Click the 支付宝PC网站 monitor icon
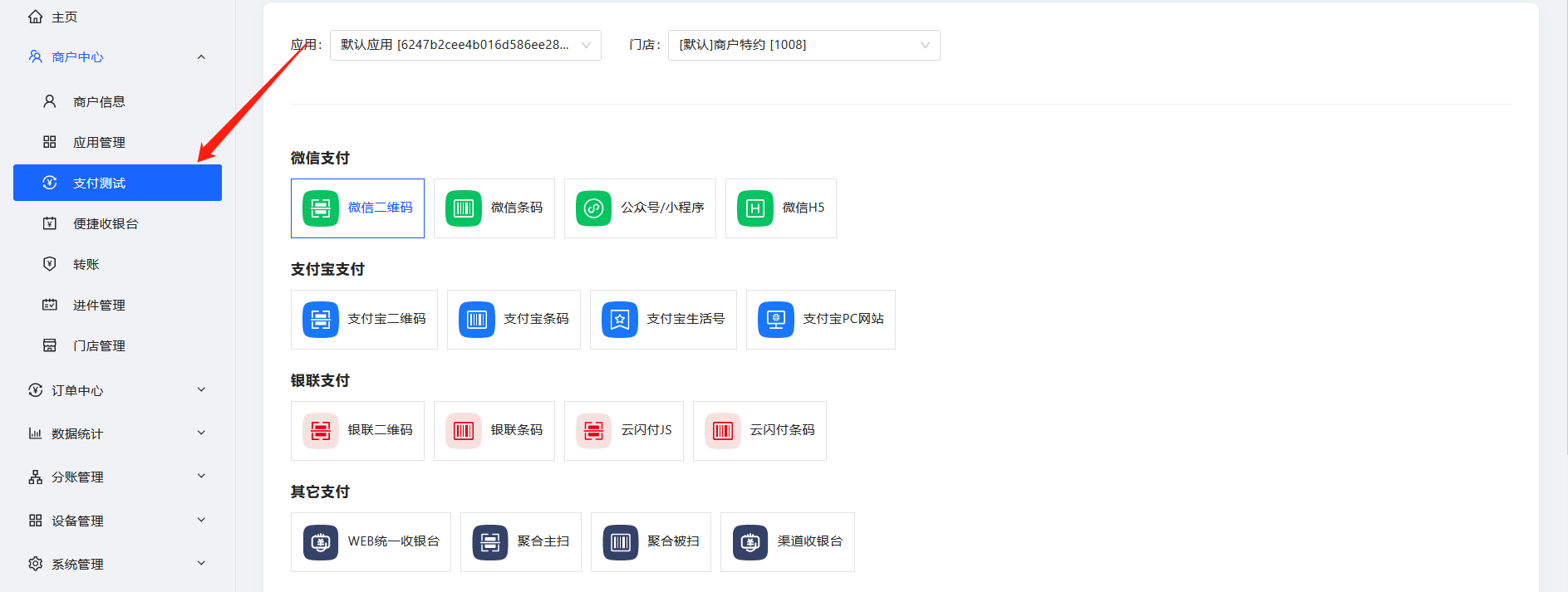 [x=776, y=320]
